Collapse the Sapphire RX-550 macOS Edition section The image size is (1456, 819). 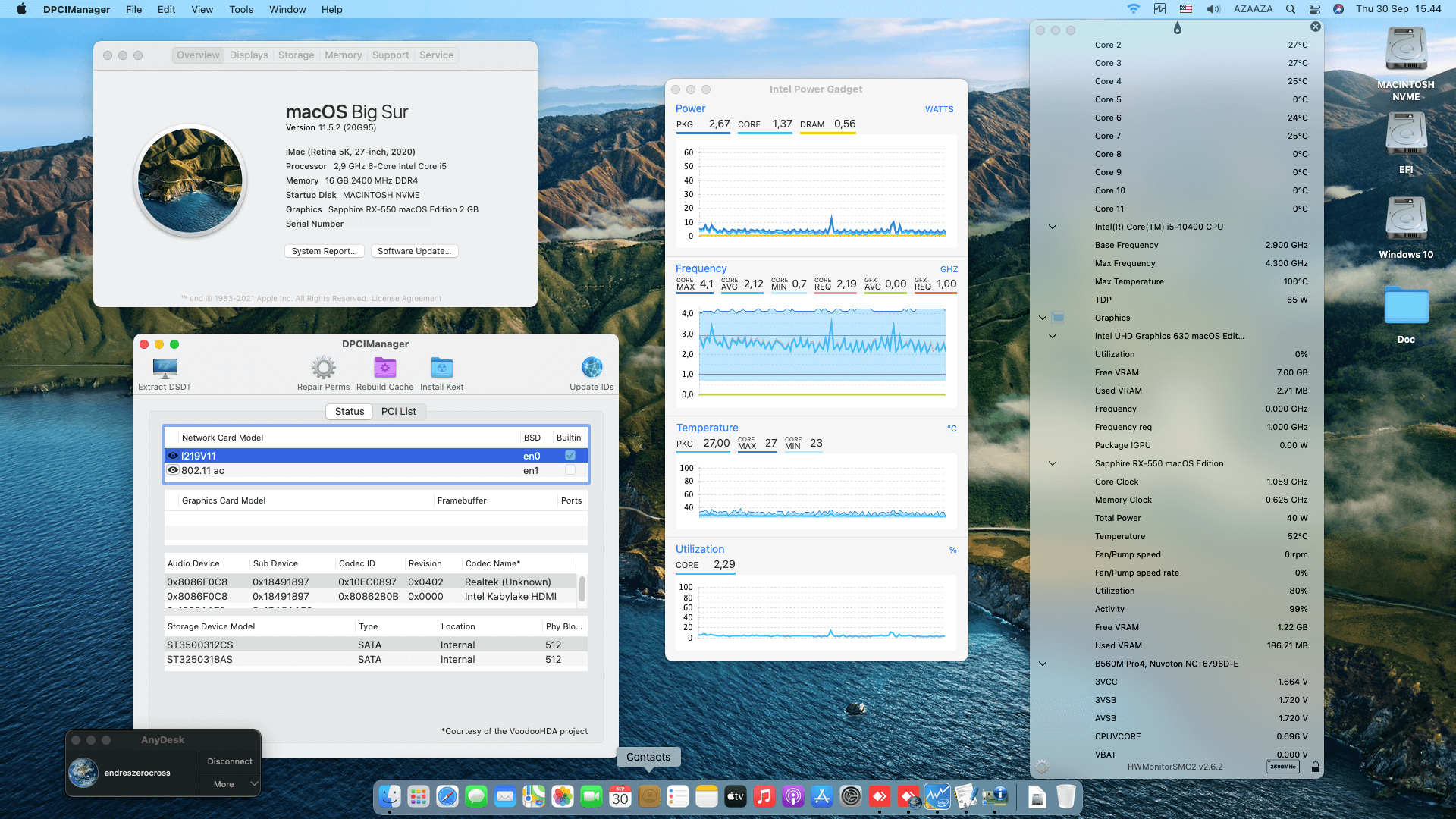[x=1053, y=463]
